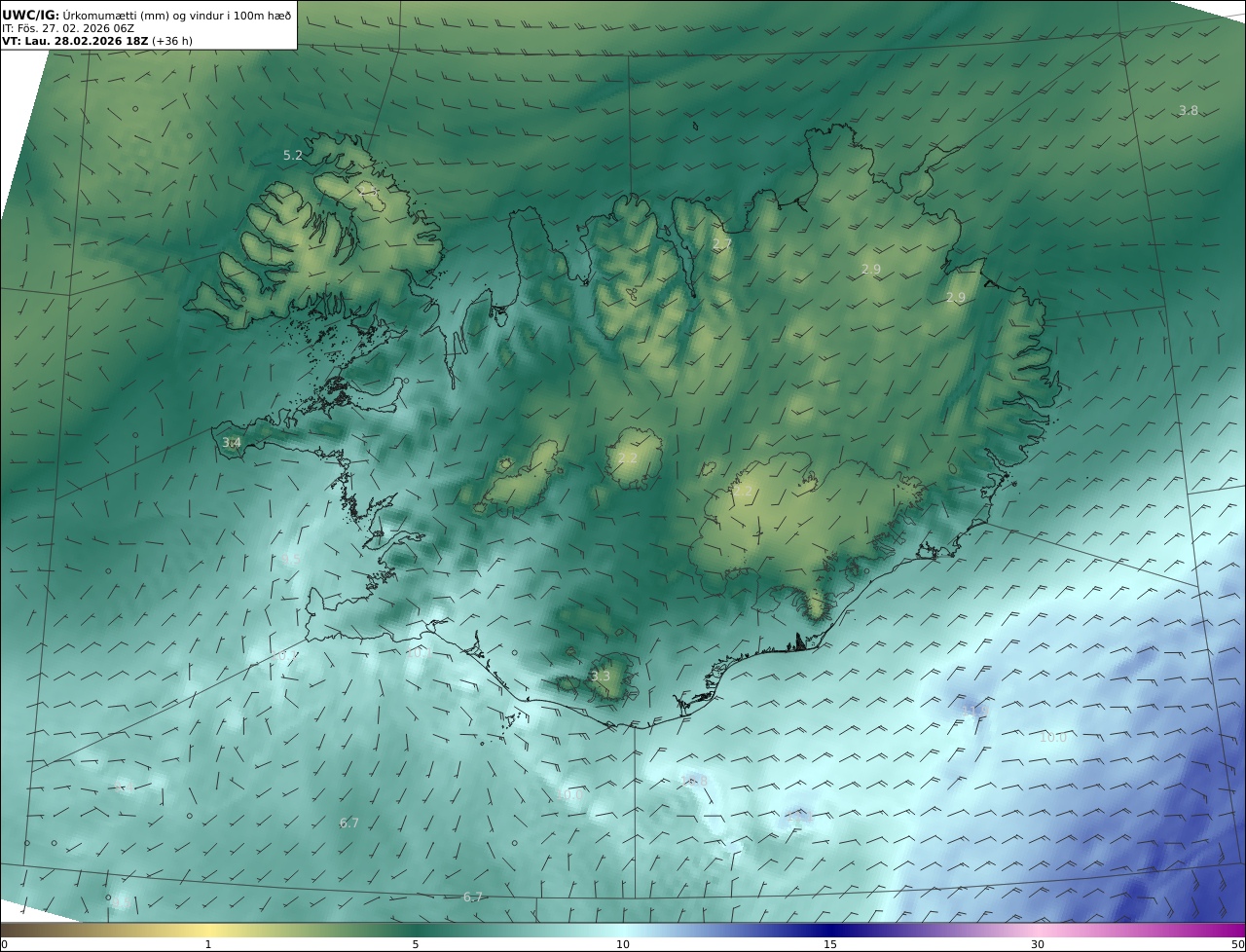The image size is (1246, 952).
Task: Click the 10.8 value south of Iceland
Action: pyautogui.click(x=694, y=781)
